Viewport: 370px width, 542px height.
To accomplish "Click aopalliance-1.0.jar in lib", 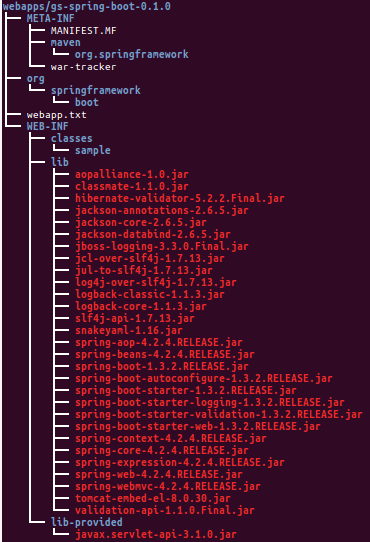I will (x=132, y=175).
